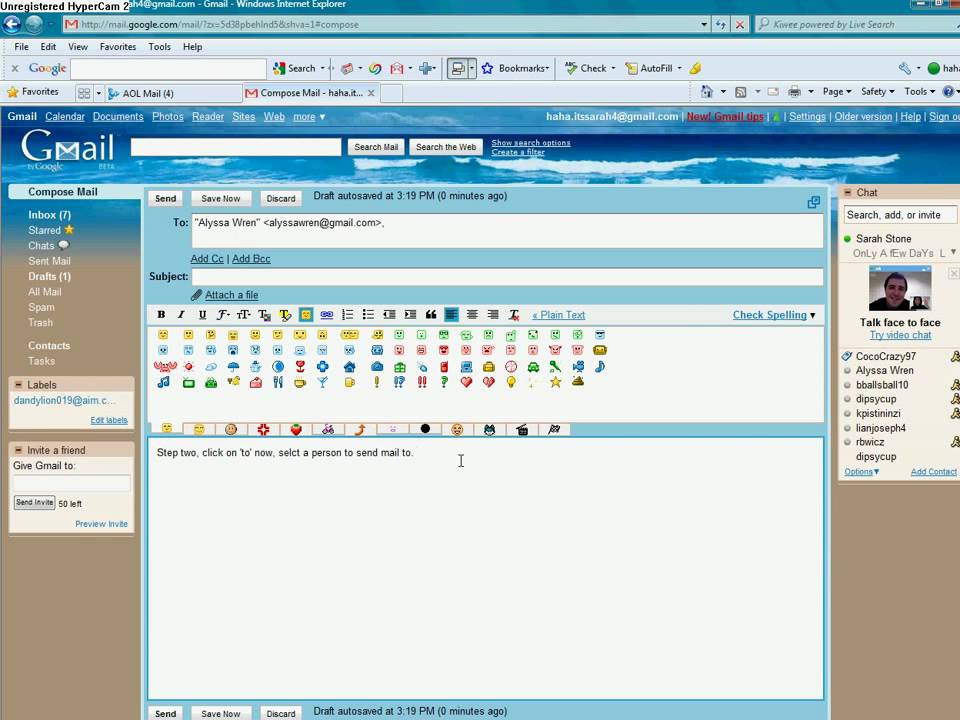This screenshot has height=720, width=960.
Task: Click the Attach a file link
Action: (231, 295)
